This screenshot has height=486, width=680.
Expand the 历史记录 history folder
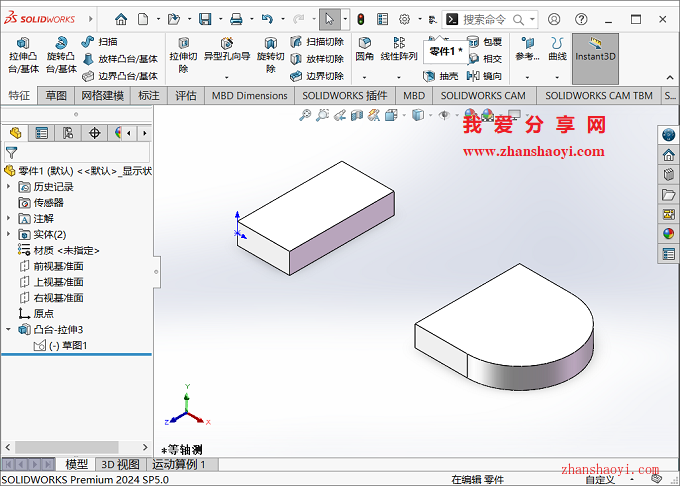pyautogui.click(x=9, y=186)
